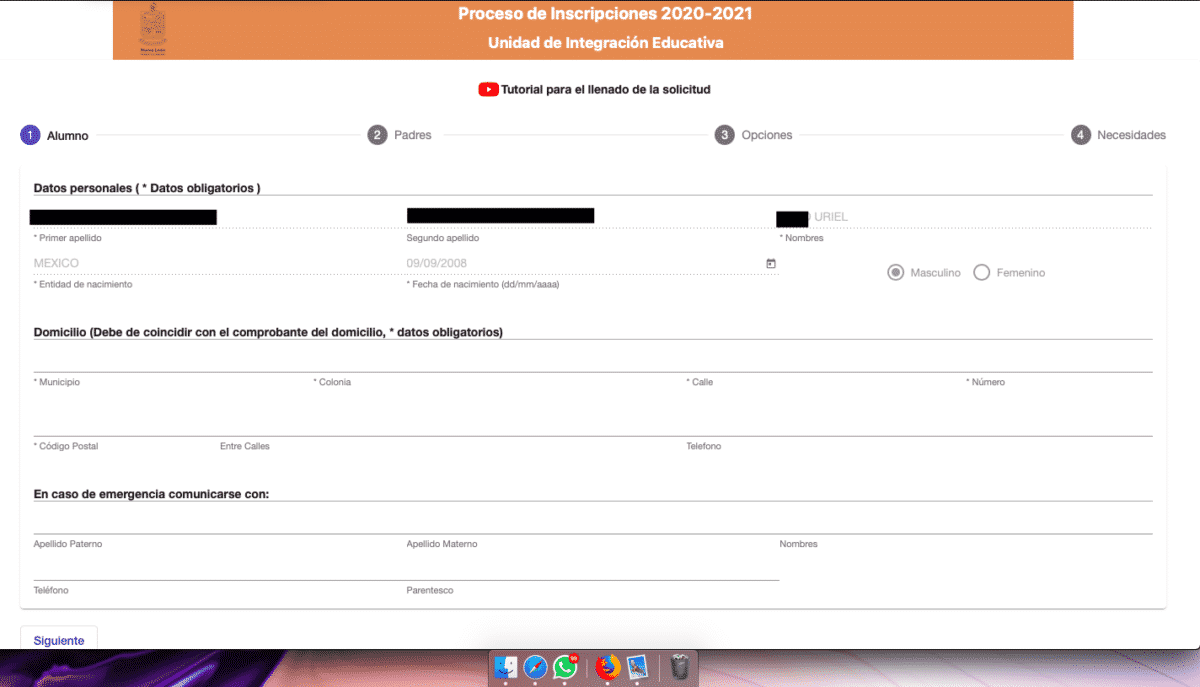Screen dimensions: 1200x687
Task: Click the YouTube icon beside the tutorial text
Action: point(488,89)
